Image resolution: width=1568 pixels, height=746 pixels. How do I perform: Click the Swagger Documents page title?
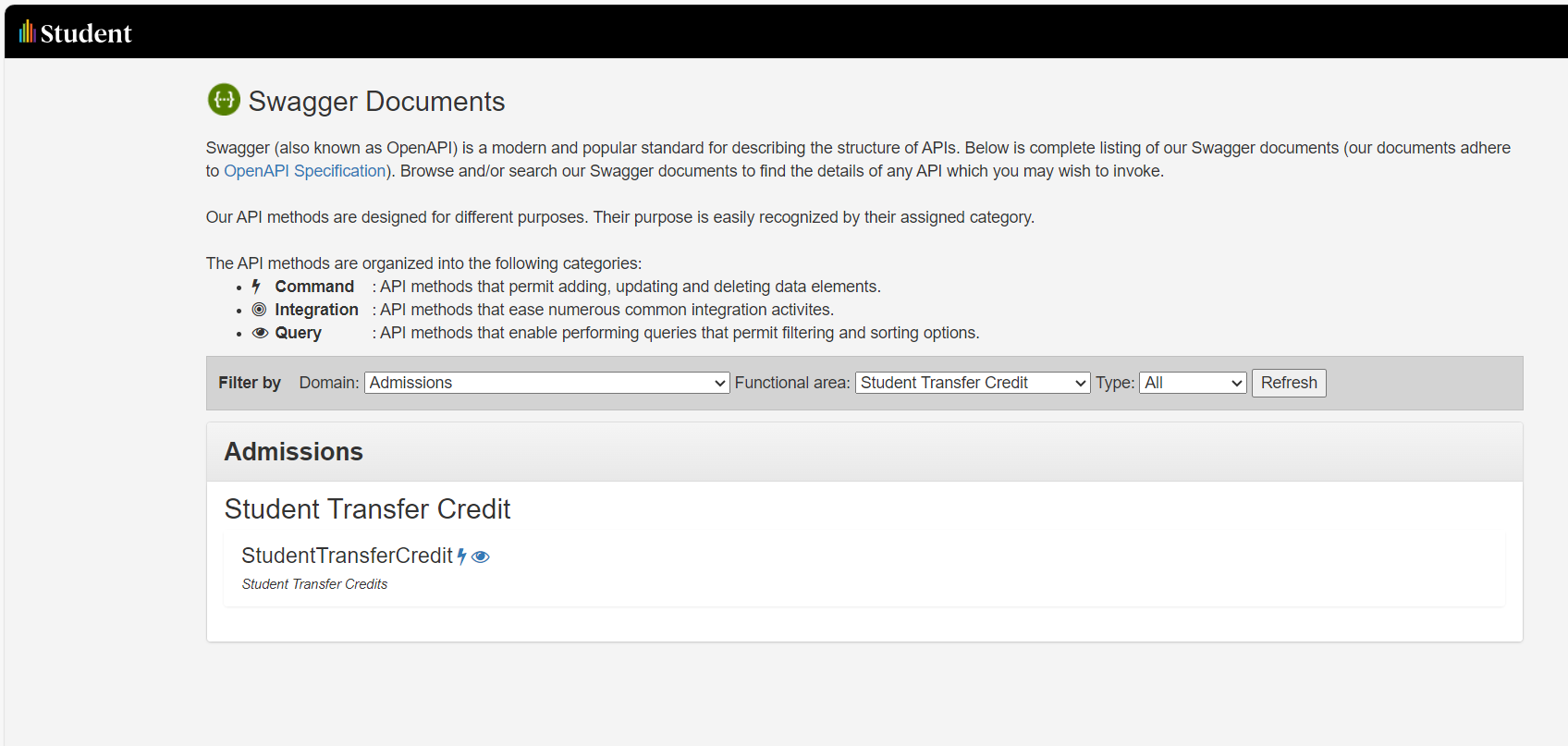(x=376, y=101)
